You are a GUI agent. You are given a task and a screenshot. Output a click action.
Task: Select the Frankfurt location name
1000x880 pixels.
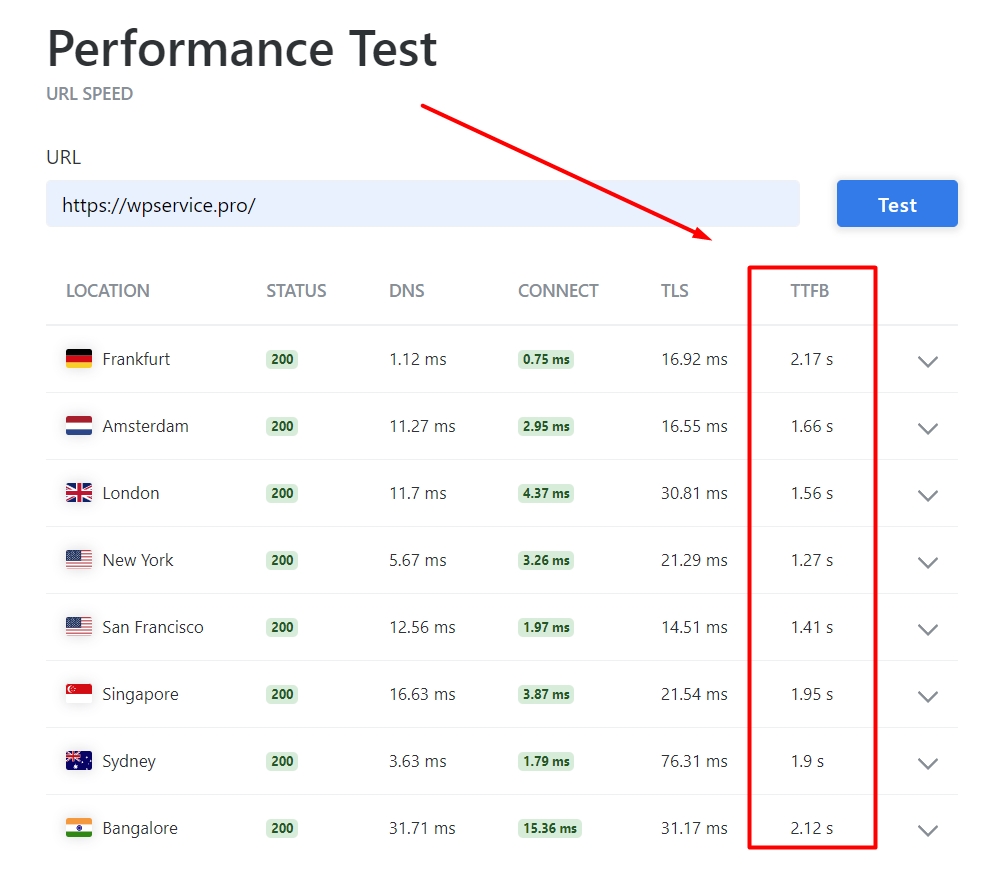[x=136, y=359]
